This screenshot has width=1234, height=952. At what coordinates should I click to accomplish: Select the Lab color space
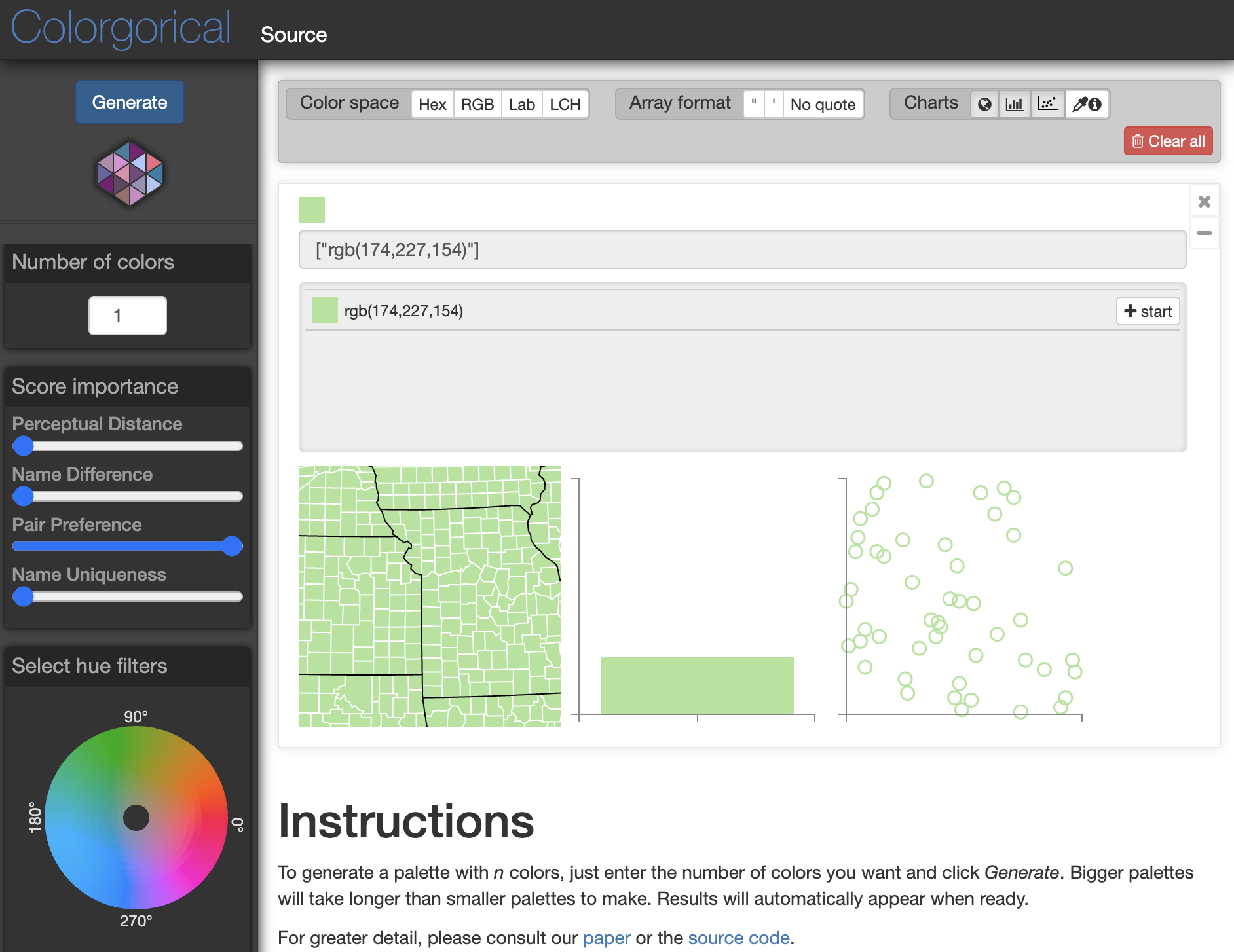click(521, 104)
